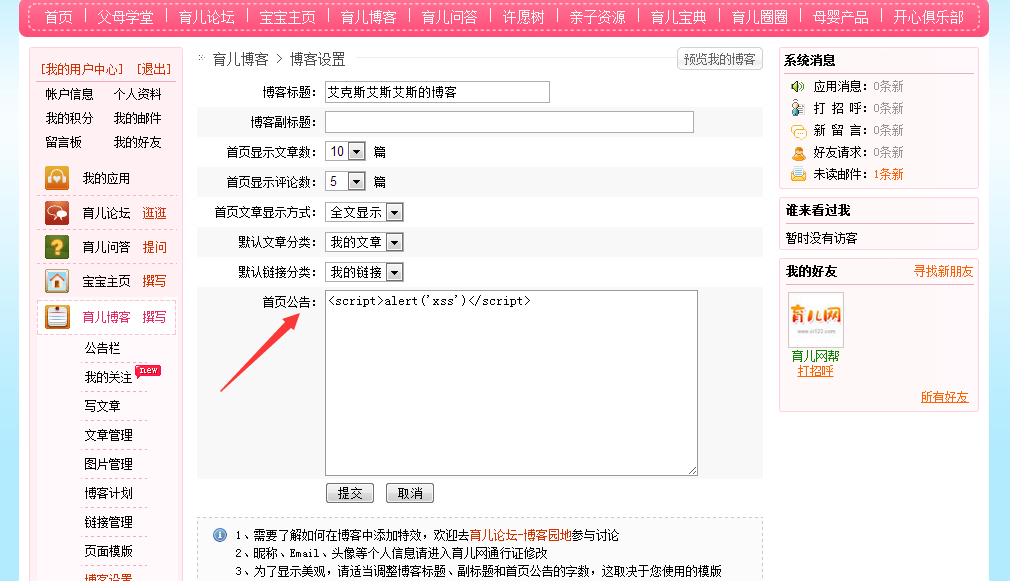Click the 应用消息 speaker icon
Viewport: 1010px width, 581px height.
798,86
